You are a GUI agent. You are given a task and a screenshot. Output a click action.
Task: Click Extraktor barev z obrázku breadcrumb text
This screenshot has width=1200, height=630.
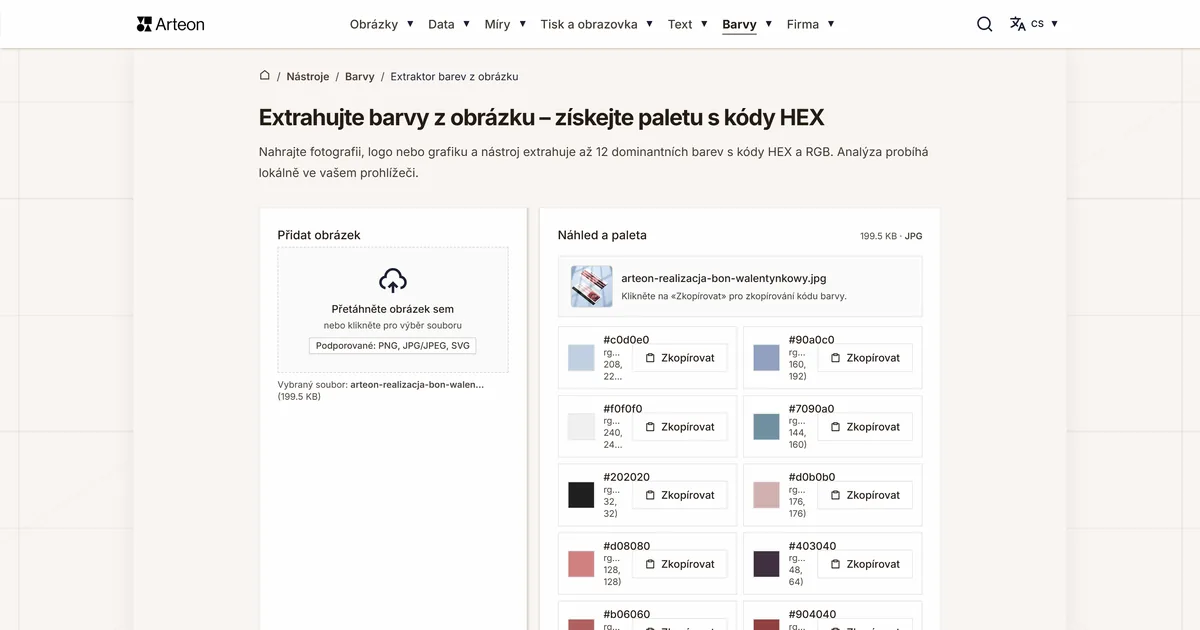[x=454, y=76]
